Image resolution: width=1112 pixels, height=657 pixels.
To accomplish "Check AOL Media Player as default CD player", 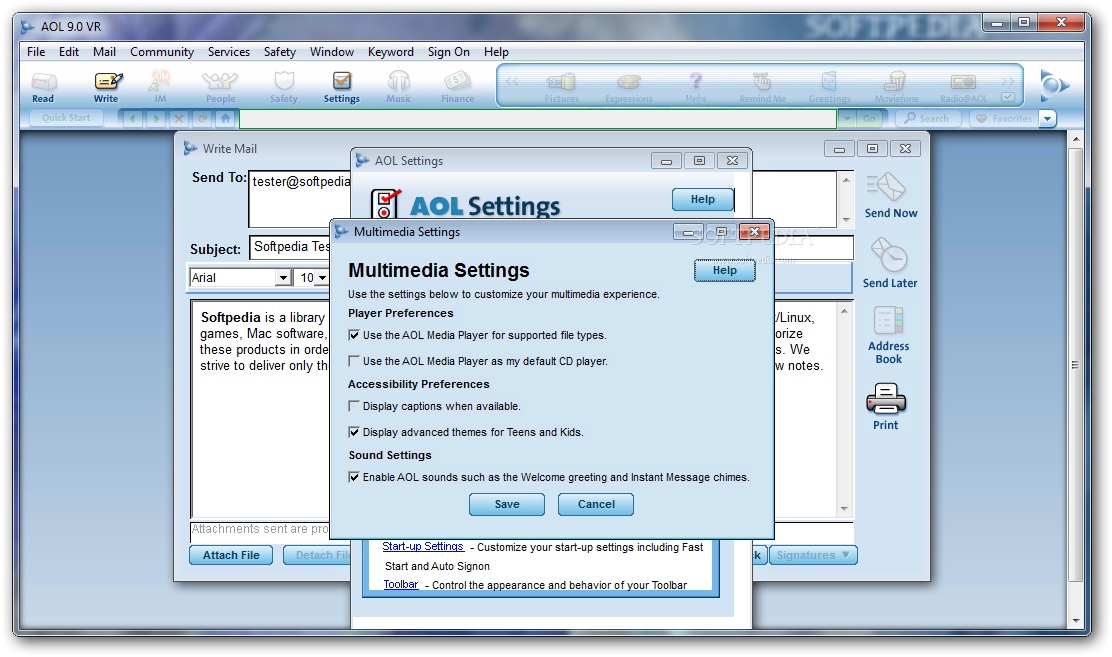I will 354,361.
